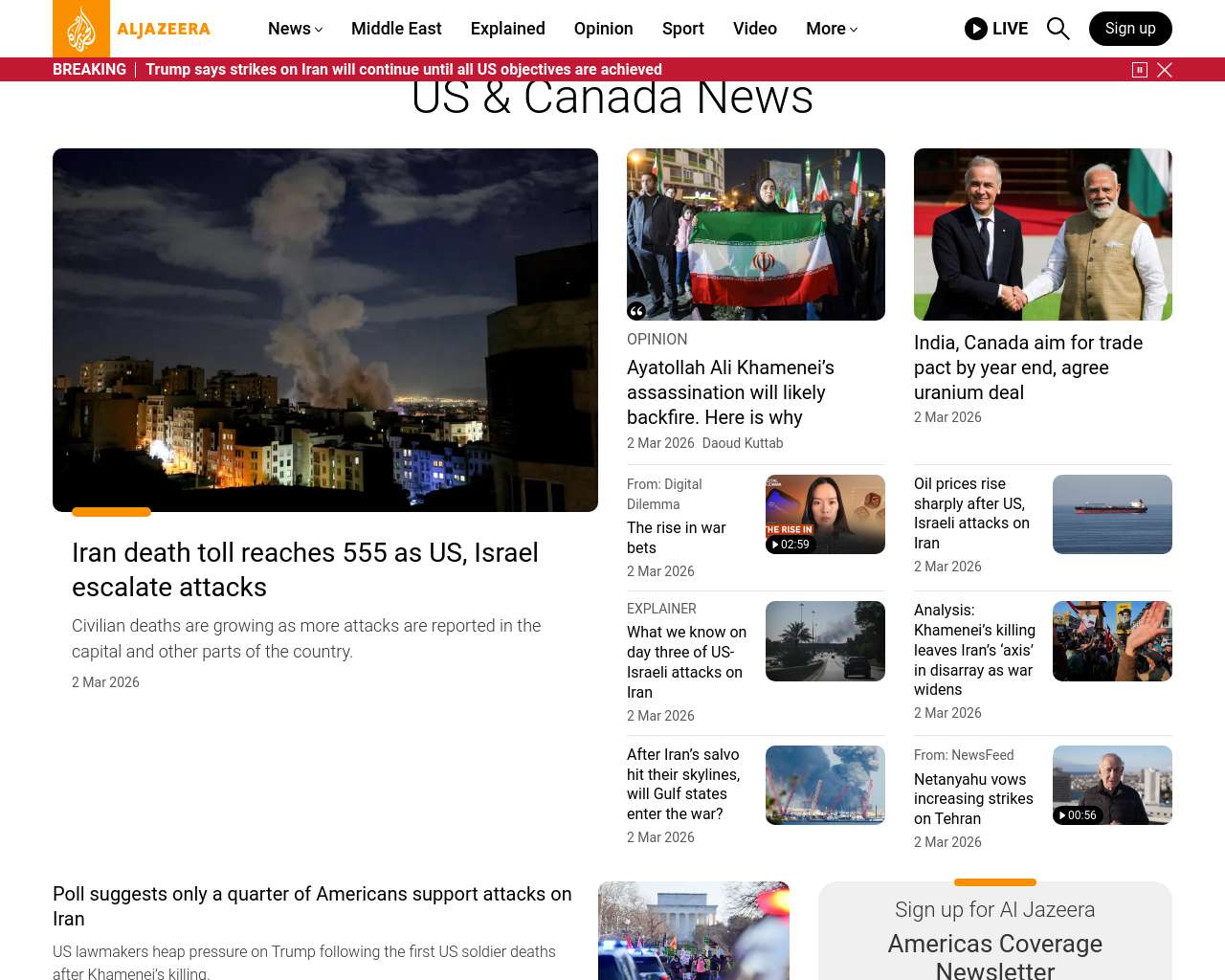The width and height of the screenshot is (1225, 980).
Task: Go to the Opinion section
Action: (x=603, y=29)
